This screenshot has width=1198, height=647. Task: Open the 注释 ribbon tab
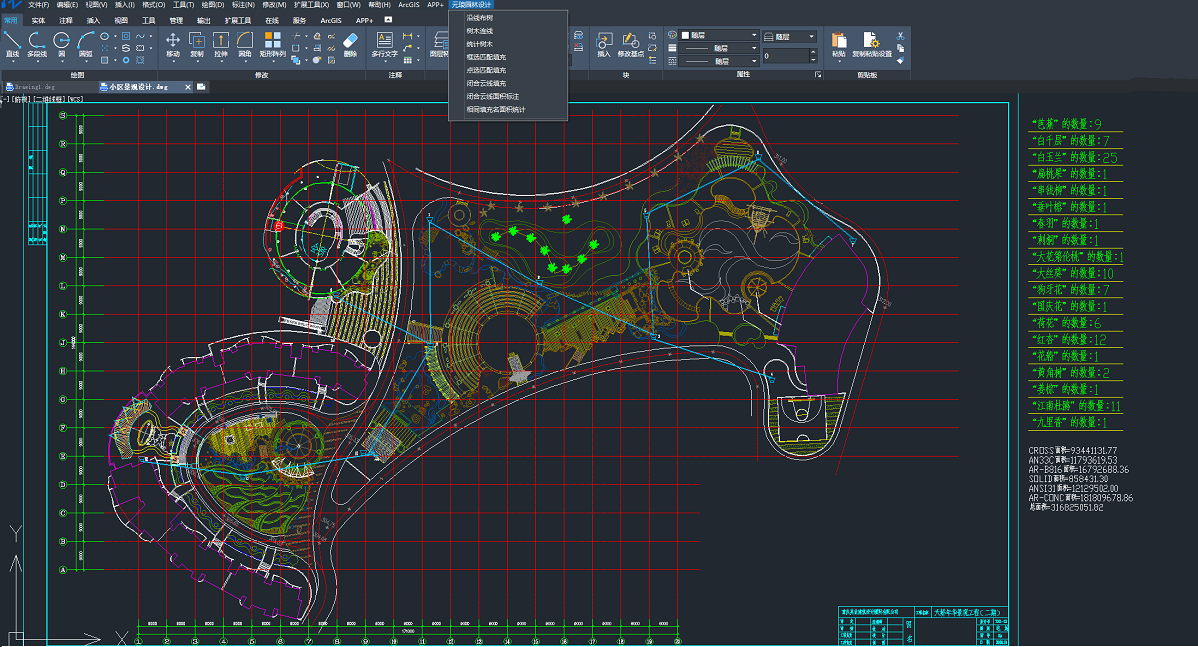click(66, 20)
